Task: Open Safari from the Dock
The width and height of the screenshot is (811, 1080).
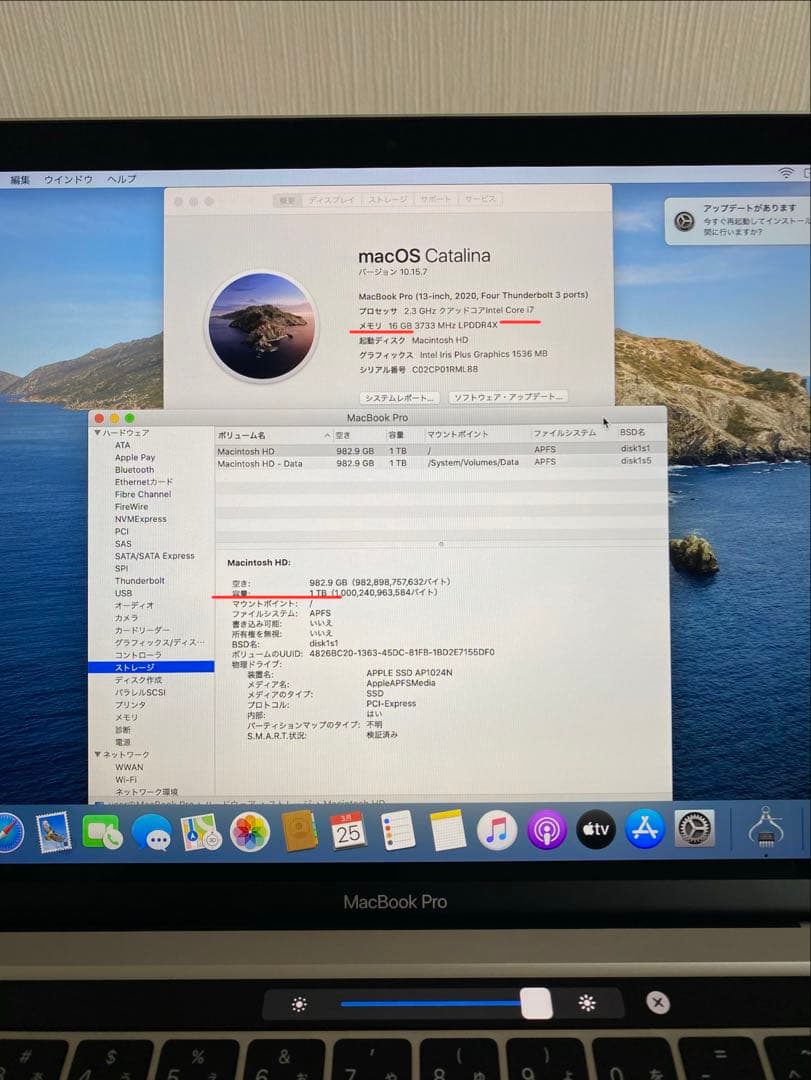Action: (10, 832)
